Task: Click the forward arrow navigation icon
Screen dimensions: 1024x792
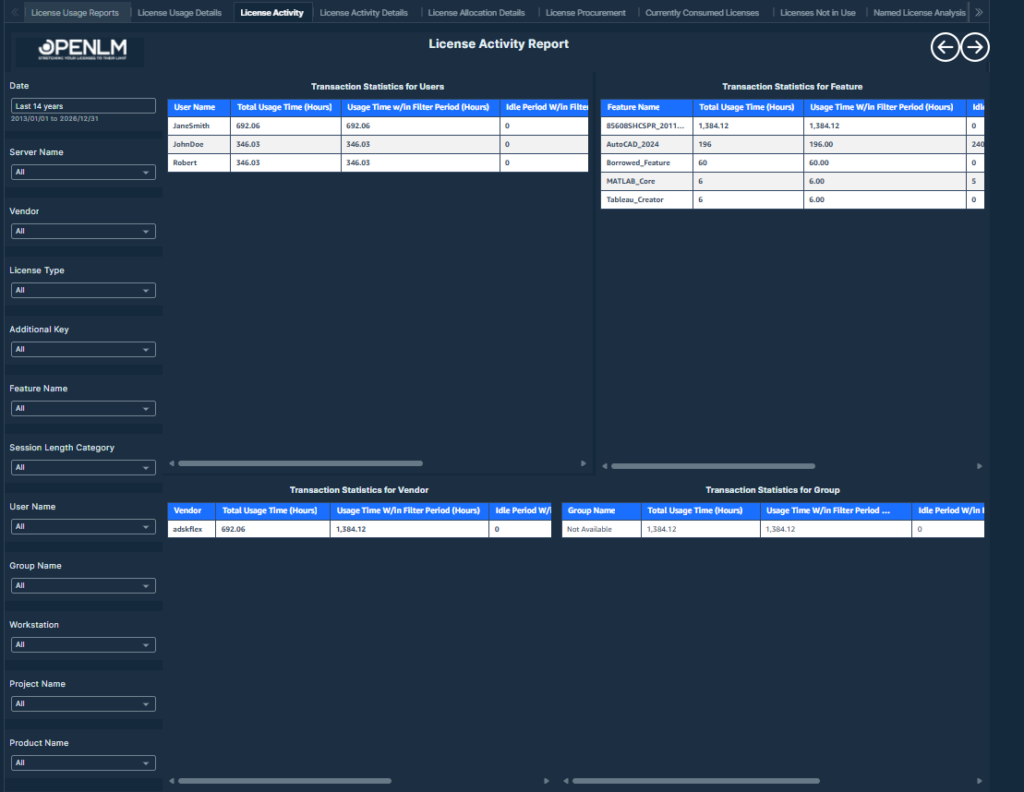Action: (x=975, y=47)
